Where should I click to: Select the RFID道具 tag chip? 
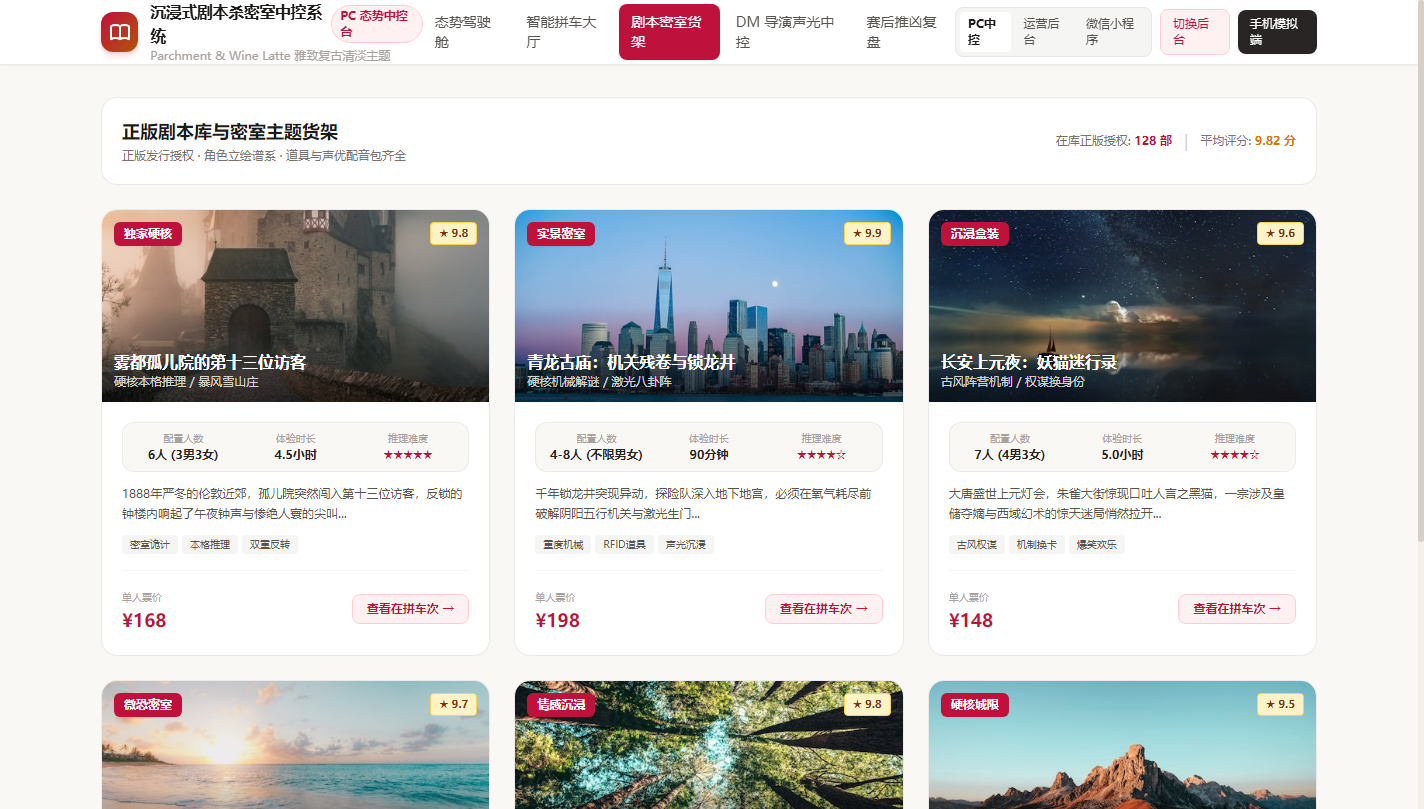coord(625,545)
